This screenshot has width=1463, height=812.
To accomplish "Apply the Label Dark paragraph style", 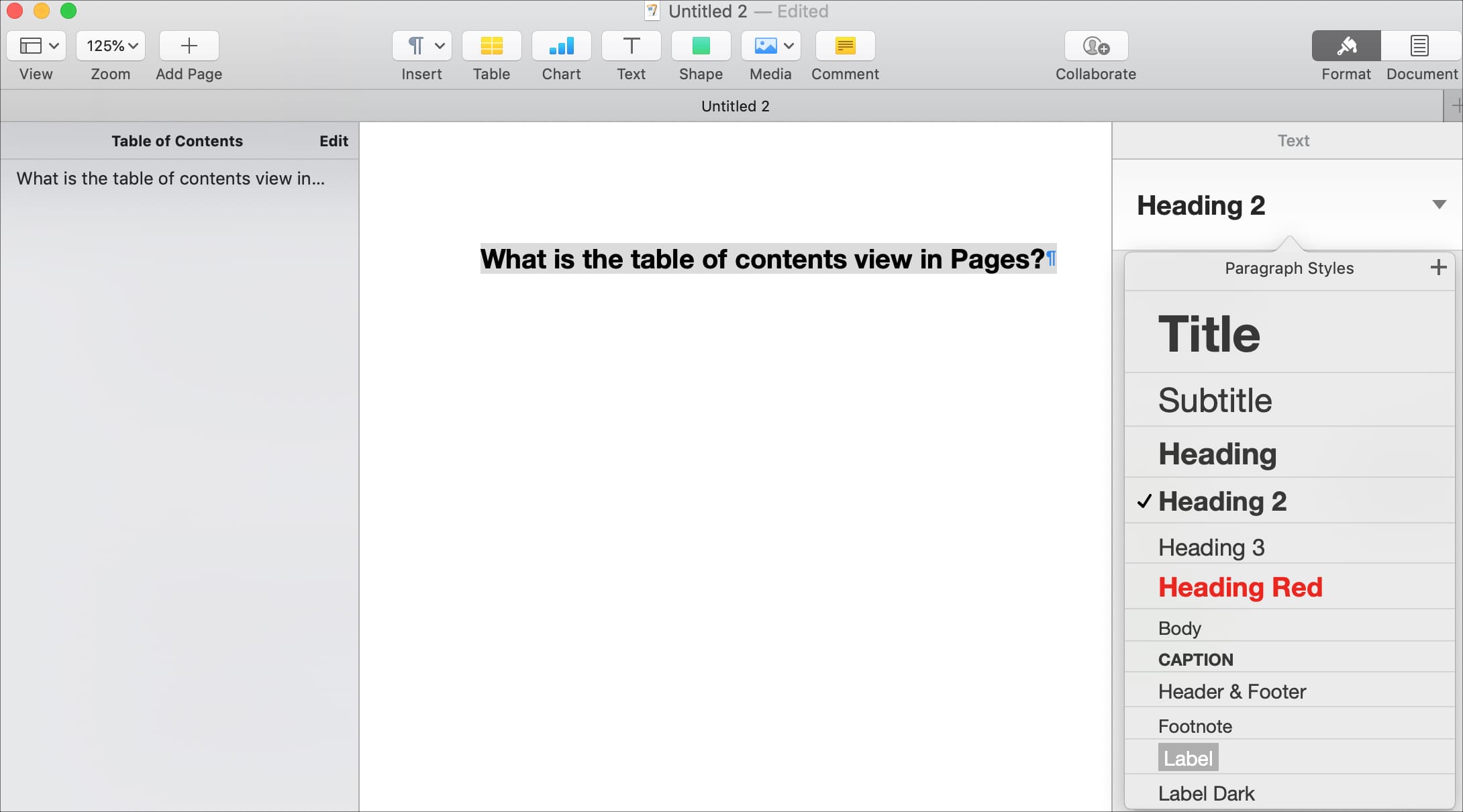I will (1289, 793).
